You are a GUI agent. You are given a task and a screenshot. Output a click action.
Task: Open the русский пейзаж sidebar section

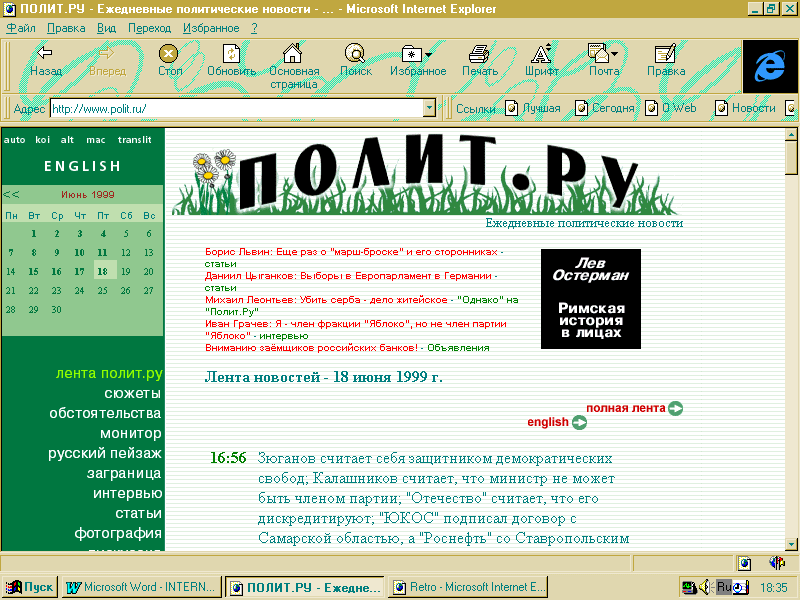click(x=105, y=453)
